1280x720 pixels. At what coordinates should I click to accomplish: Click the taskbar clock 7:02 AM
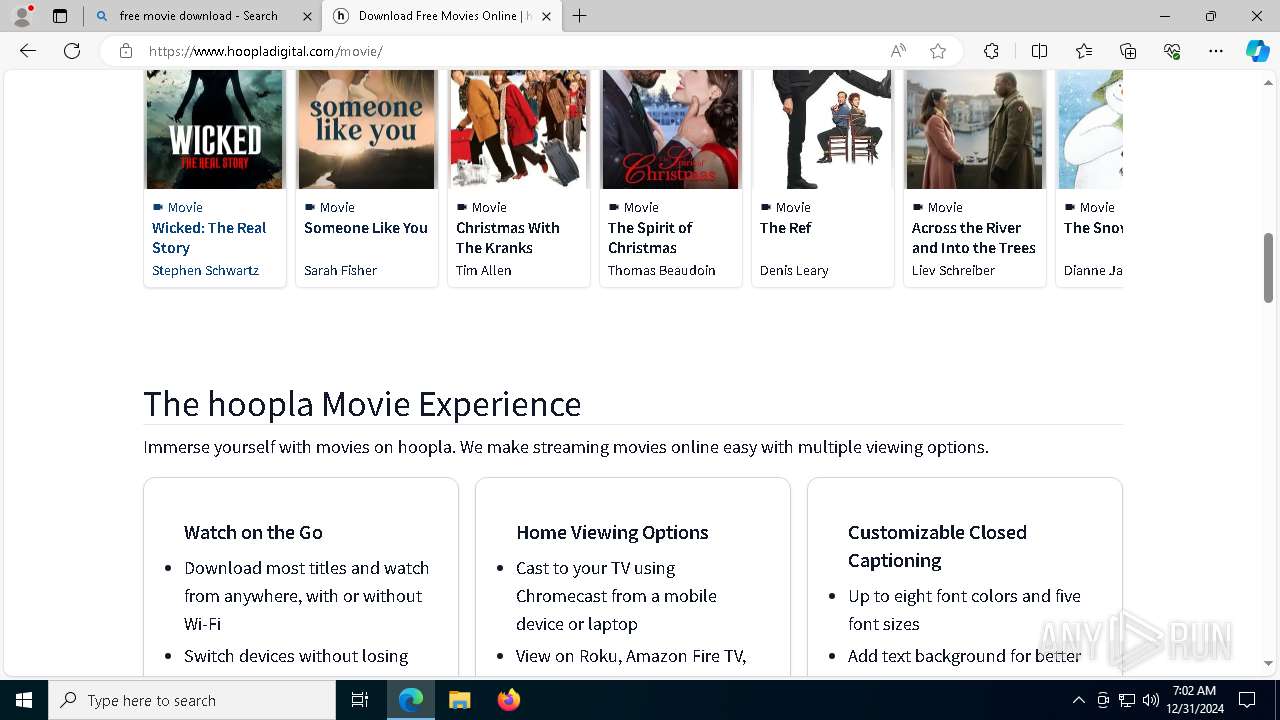click(x=1193, y=700)
